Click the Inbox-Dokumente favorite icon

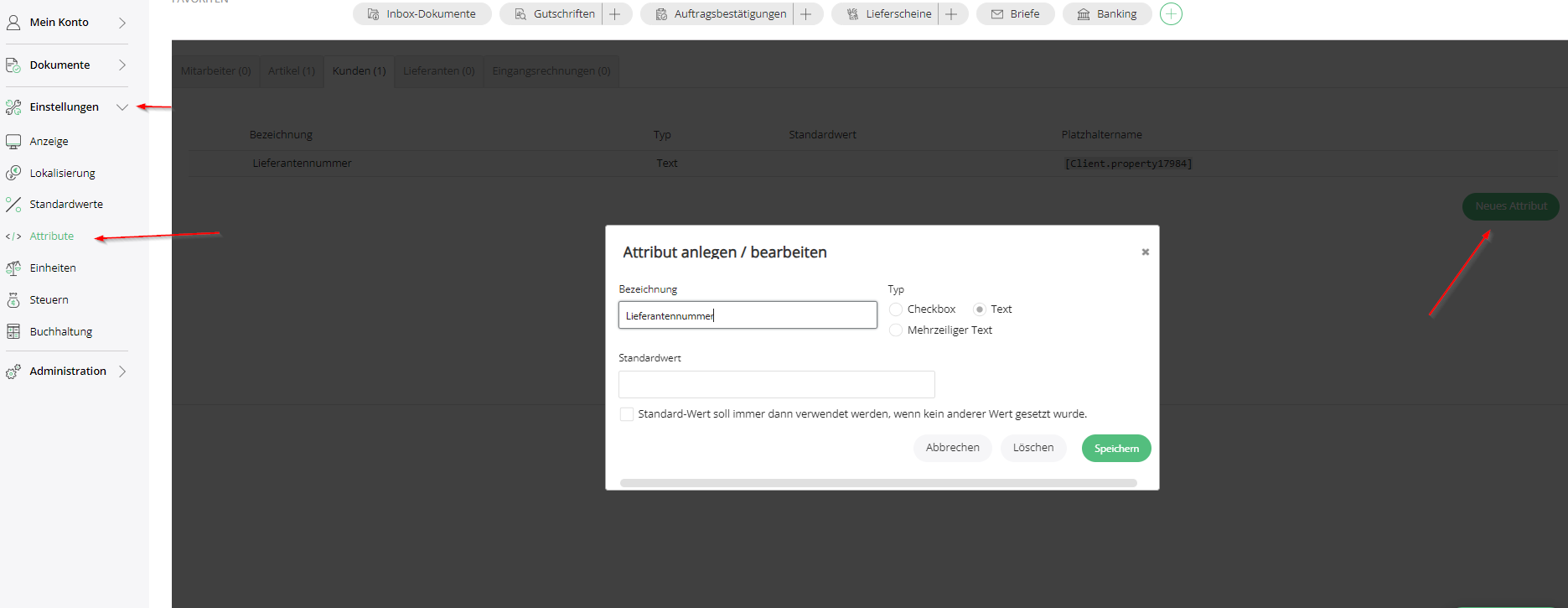[373, 14]
